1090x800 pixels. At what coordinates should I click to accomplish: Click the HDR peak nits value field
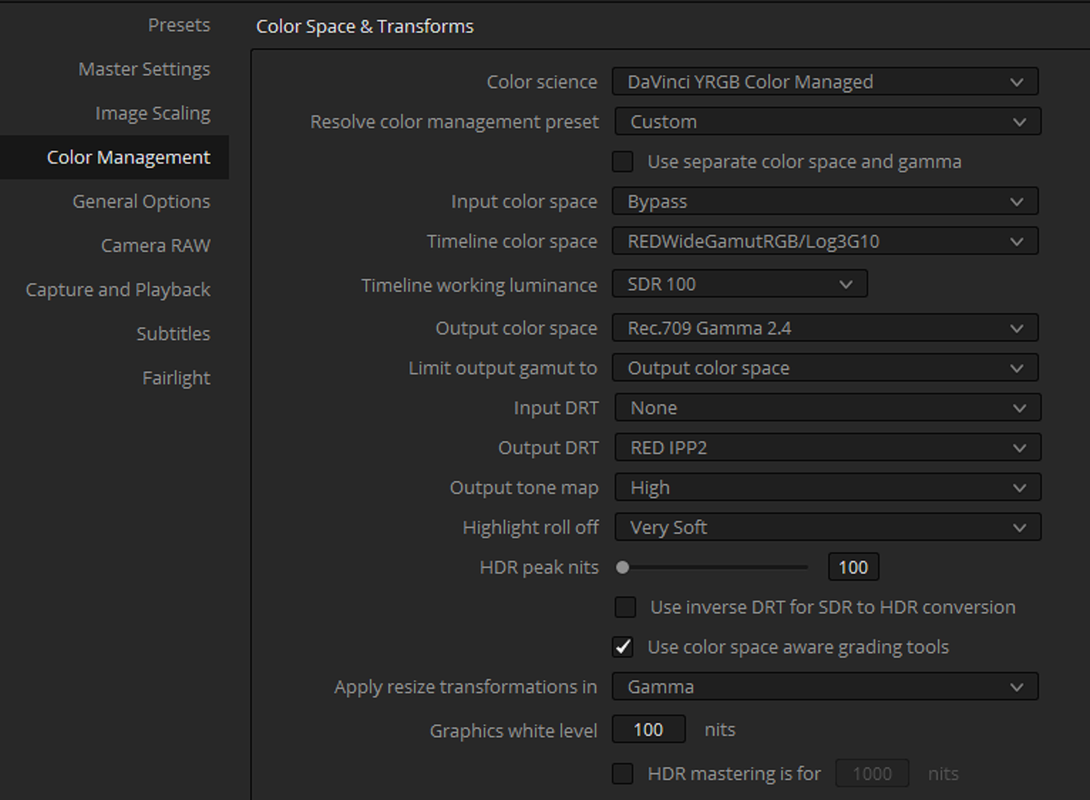pos(854,567)
